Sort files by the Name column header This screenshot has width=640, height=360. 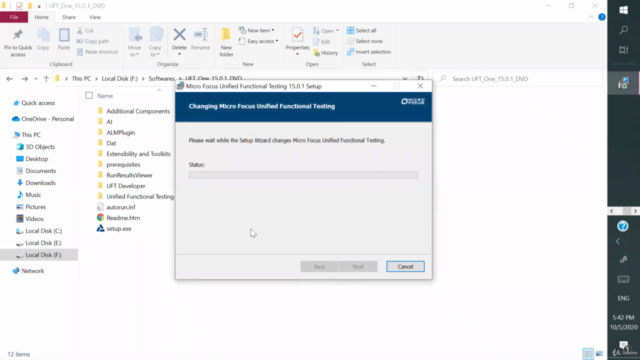(x=105, y=96)
